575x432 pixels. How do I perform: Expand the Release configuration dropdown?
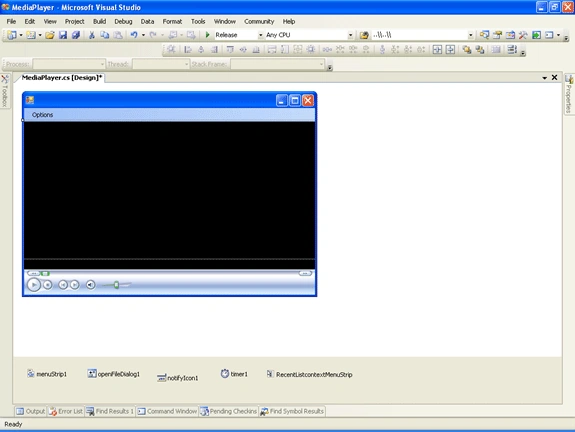click(x=260, y=35)
